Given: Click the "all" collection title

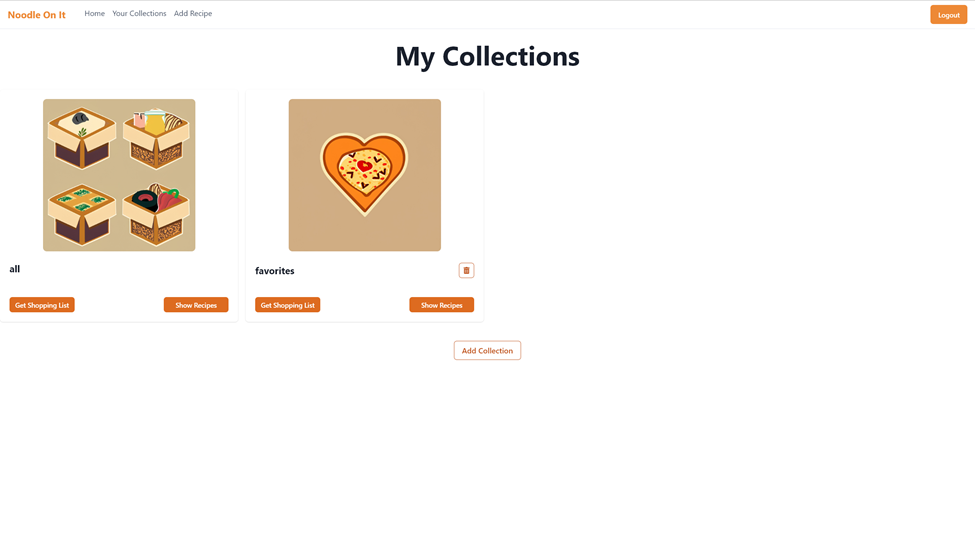Looking at the screenshot, I should click(x=15, y=269).
